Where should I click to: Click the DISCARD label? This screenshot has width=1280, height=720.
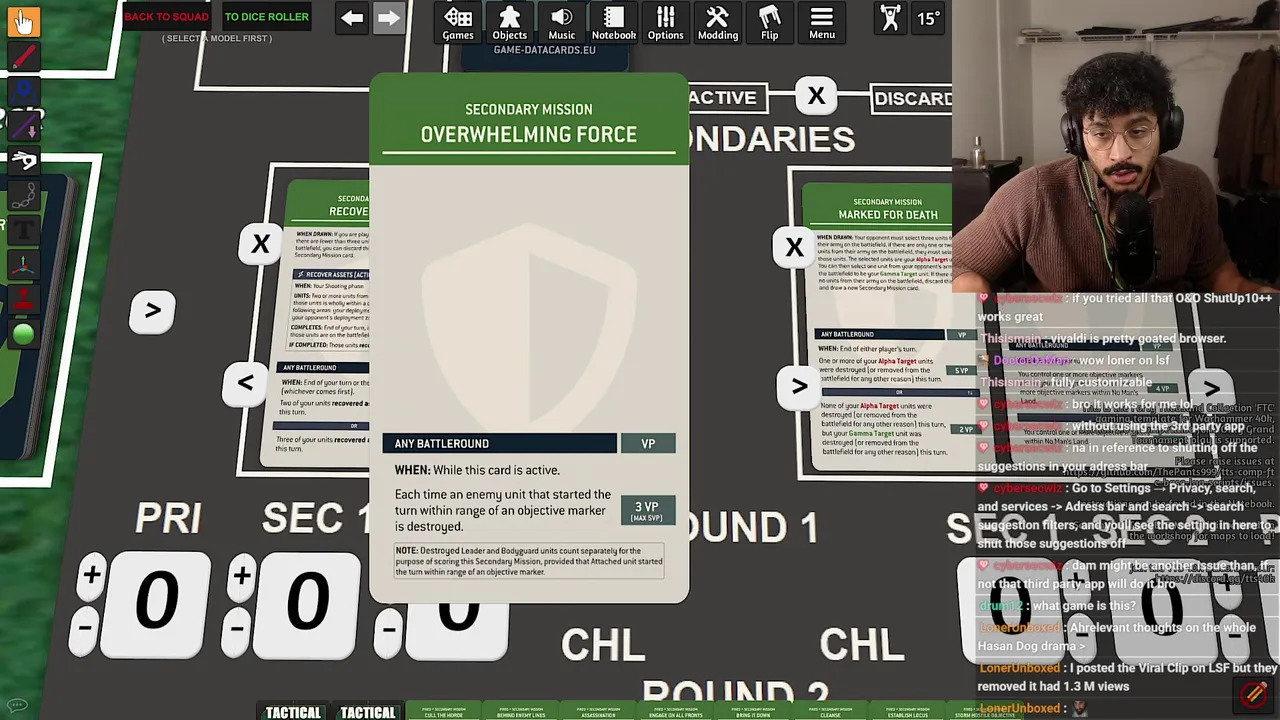(913, 99)
